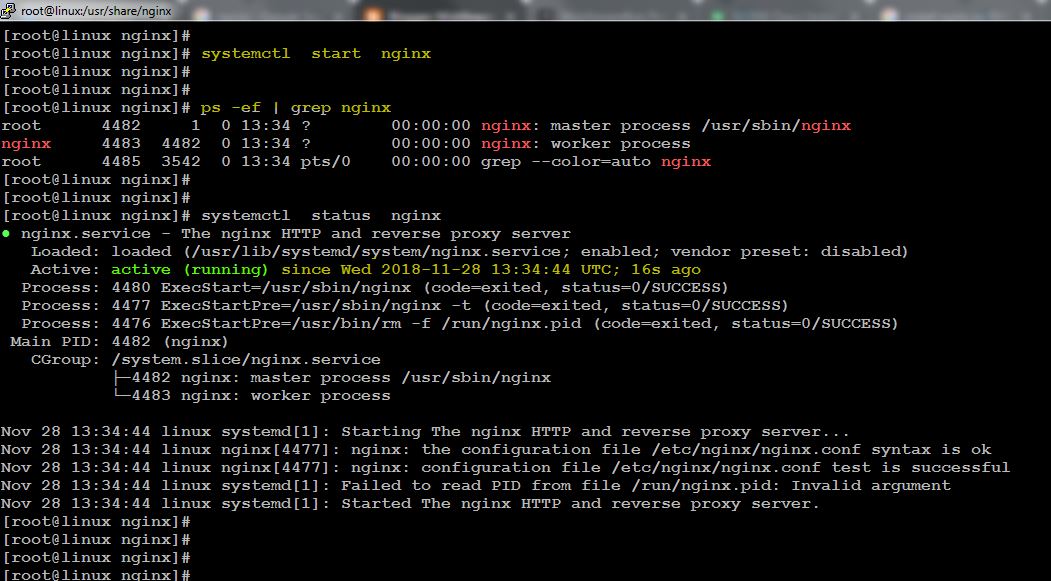Click the 'Process: 4480 ExecStart' line

[375, 288]
